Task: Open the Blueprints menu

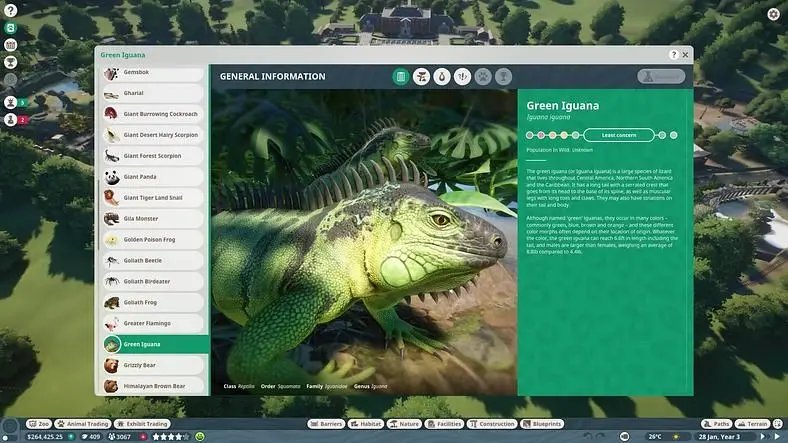Action: 542,424
